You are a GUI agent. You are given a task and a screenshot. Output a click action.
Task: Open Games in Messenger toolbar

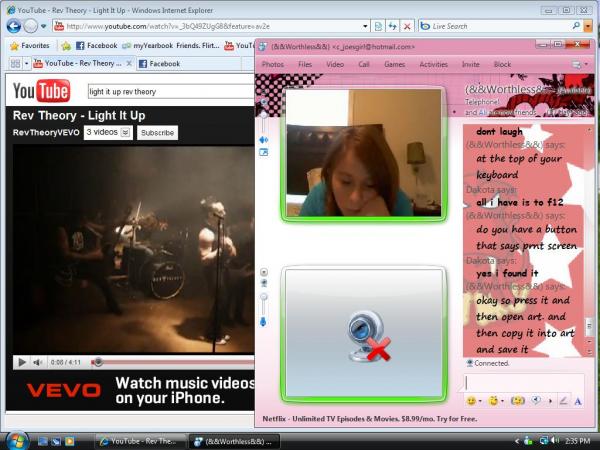click(x=395, y=64)
